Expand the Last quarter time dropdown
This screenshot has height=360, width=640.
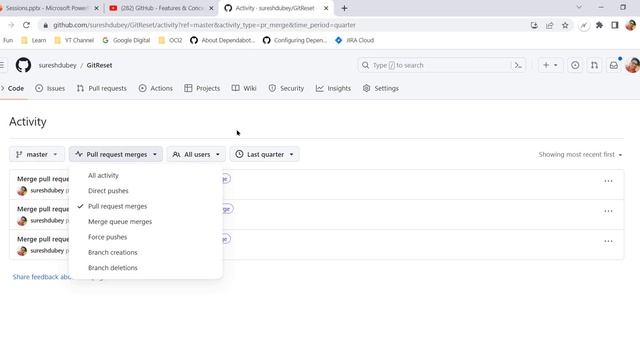(264, 154)
